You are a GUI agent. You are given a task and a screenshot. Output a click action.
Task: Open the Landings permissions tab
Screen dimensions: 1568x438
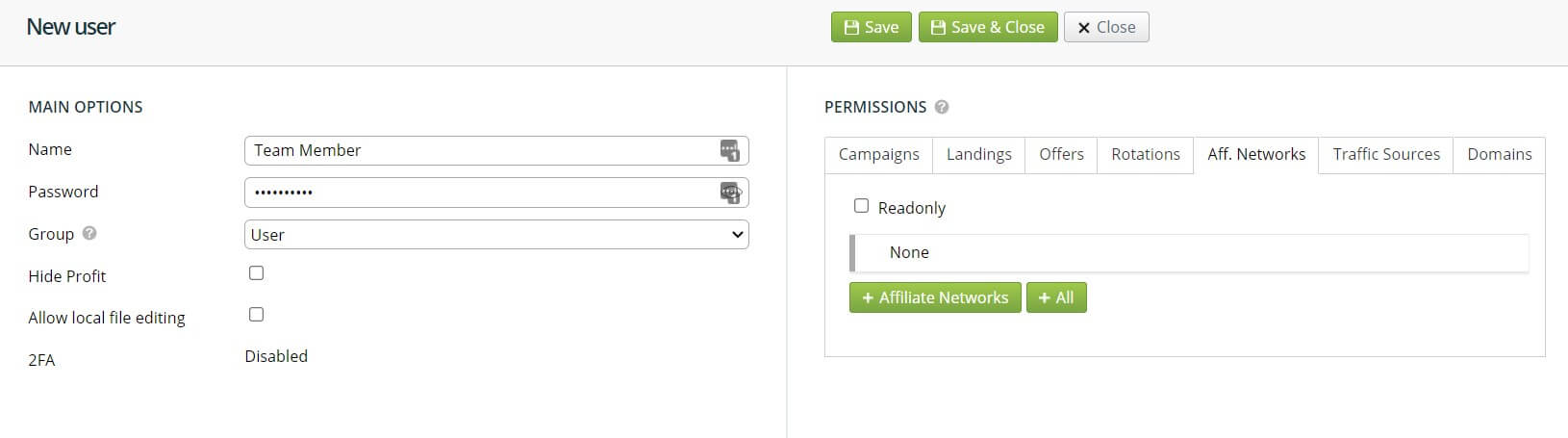pos(978,154)
